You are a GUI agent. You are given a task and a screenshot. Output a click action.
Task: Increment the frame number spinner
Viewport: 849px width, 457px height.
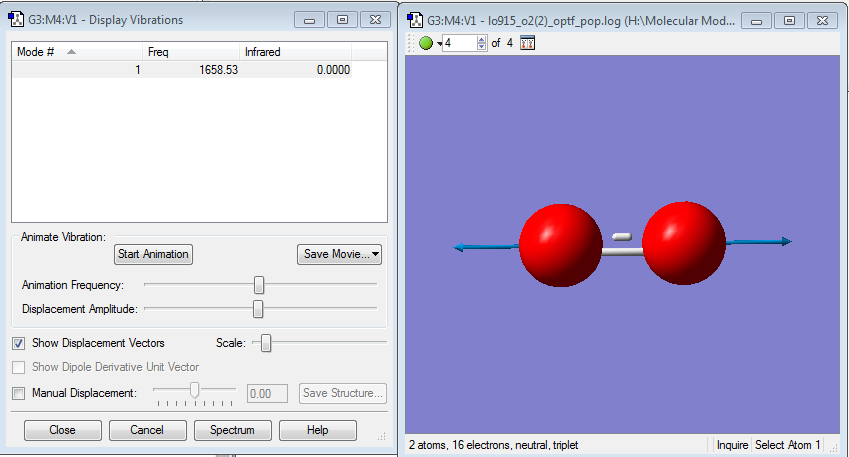click(x=481, y=40)
